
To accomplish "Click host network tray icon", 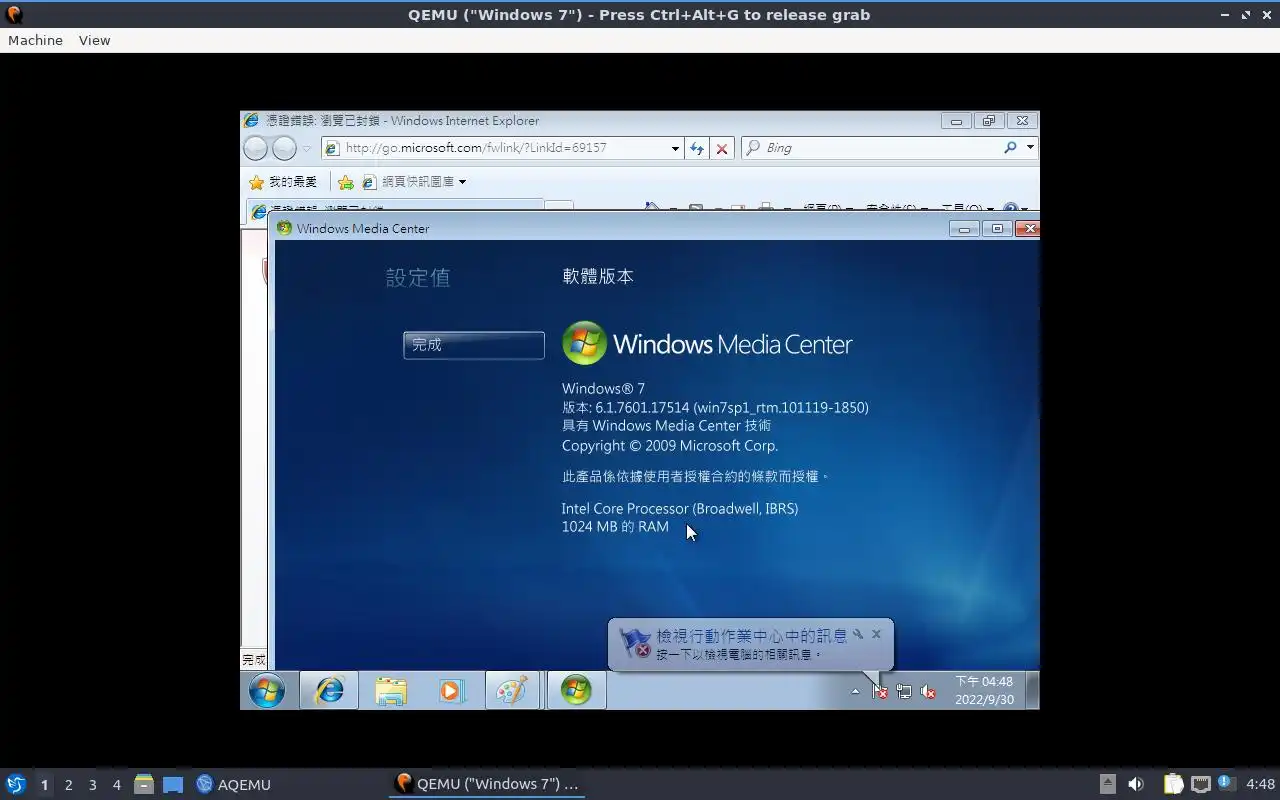I will [x=1200, y=784].
